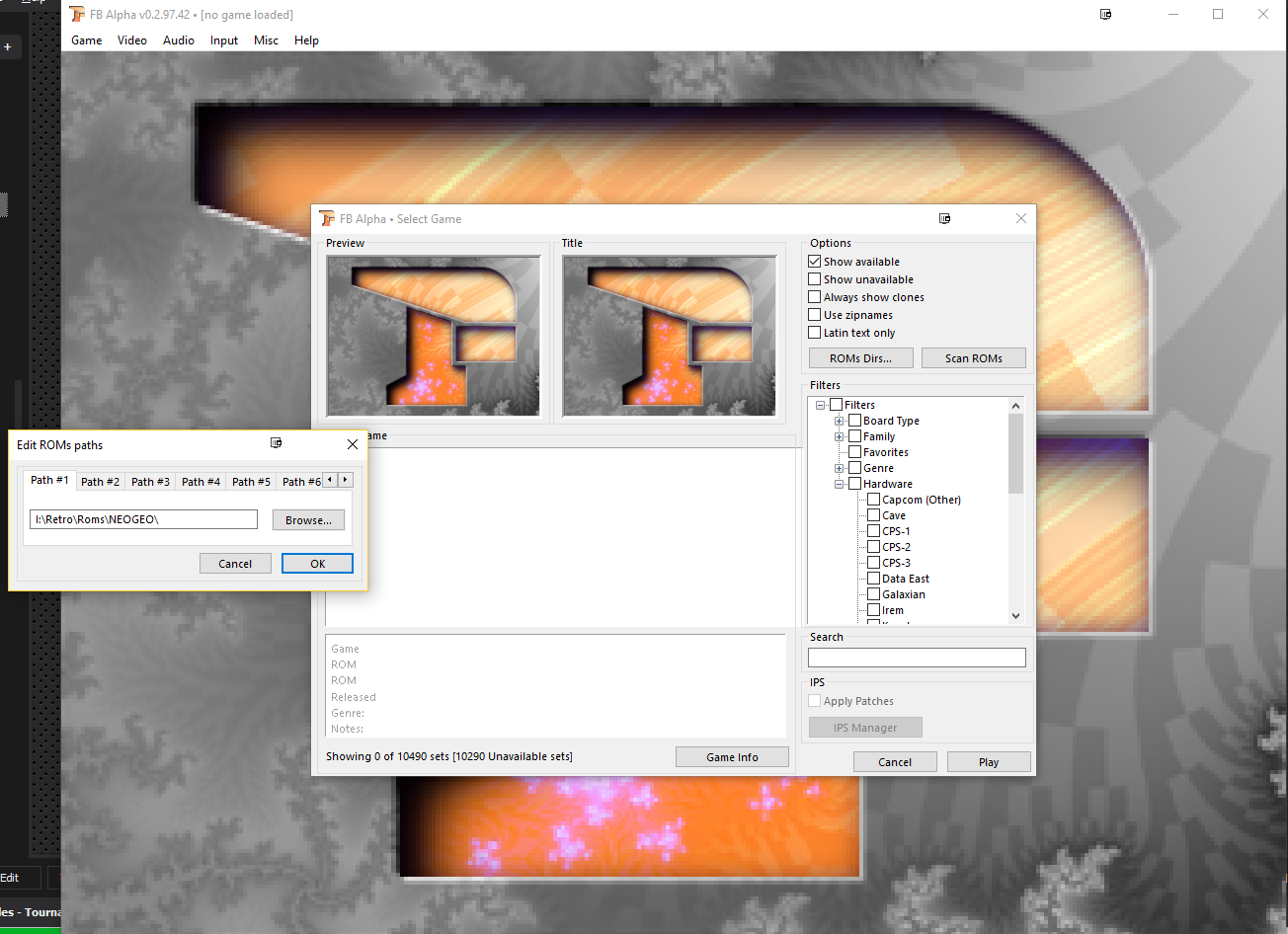Check the Family filter checkbox
The image size is (1288, 934).
point(855,436)
